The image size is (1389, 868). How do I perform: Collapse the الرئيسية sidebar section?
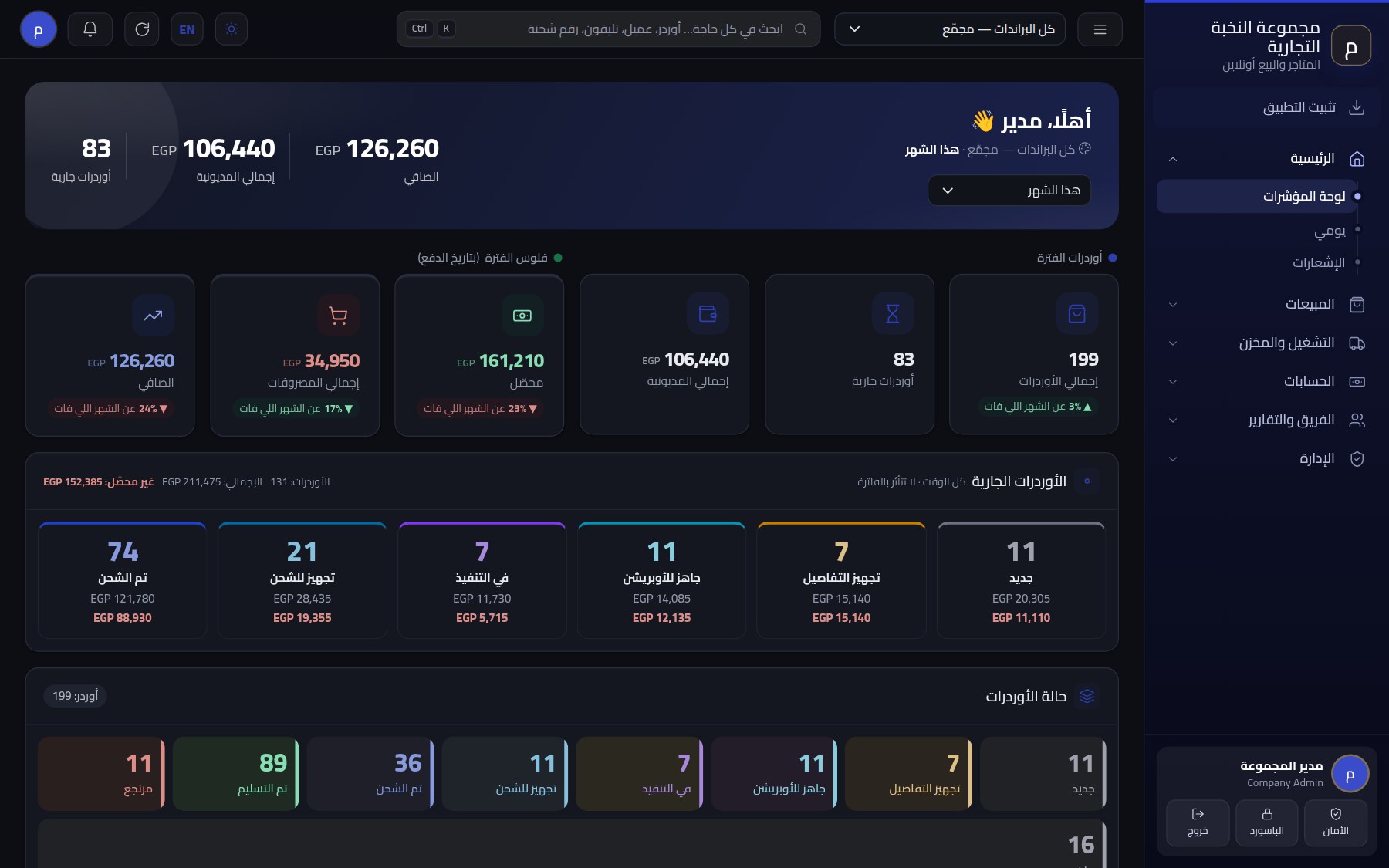1266,159
